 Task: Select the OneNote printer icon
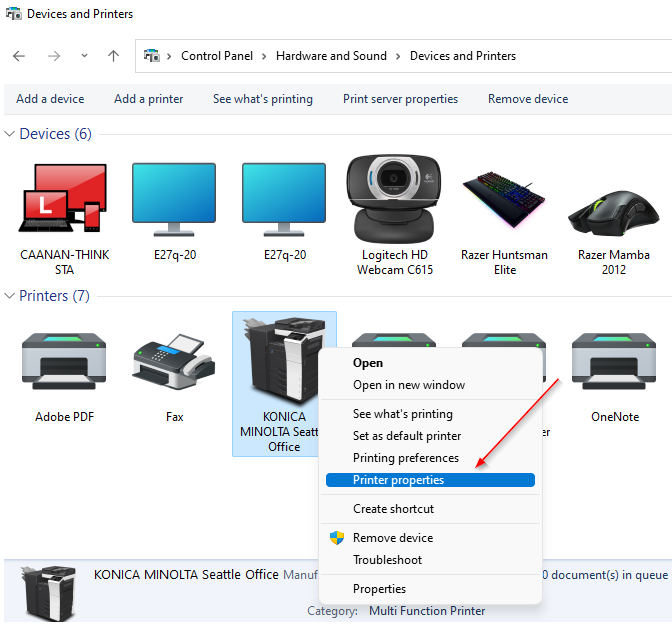pyautogui.click(x=614, y=361)
